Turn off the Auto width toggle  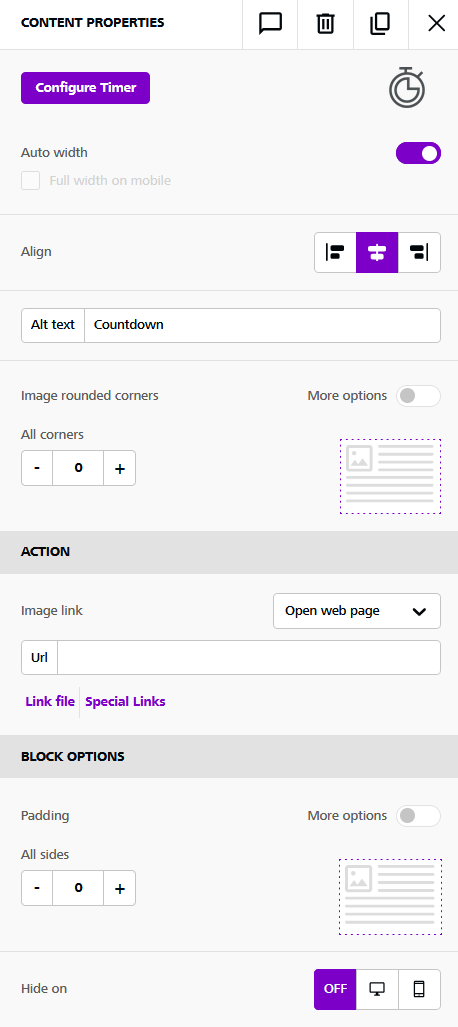418,153
